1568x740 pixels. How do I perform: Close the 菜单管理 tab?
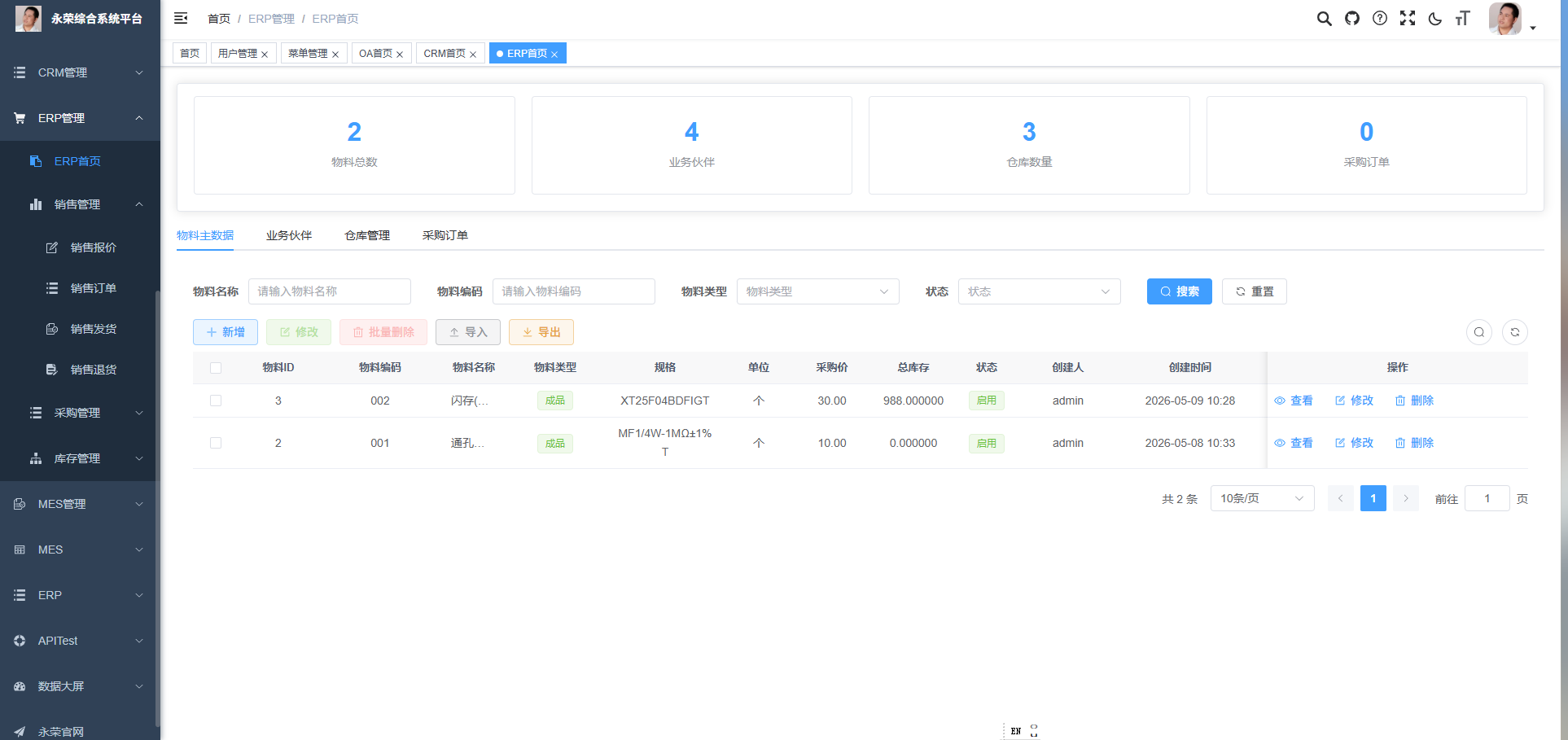(335, 55)
